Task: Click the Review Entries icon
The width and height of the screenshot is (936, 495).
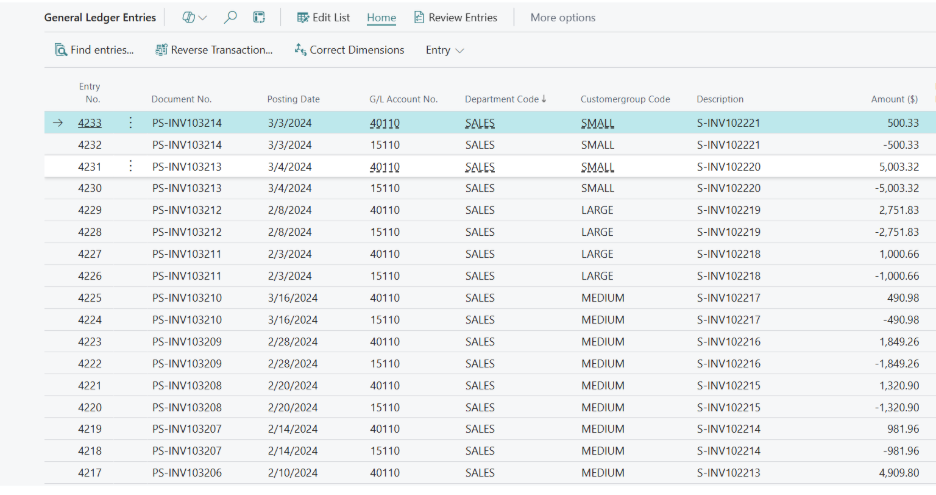Action: click(419, 18)
